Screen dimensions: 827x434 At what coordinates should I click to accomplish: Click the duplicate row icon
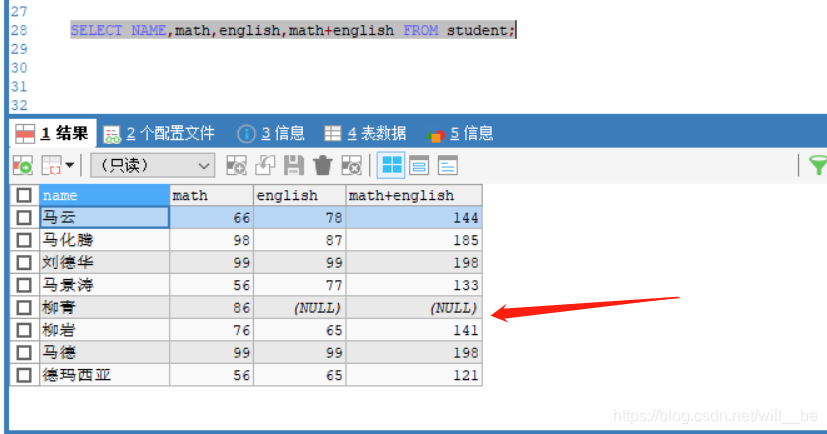[265, 166]
